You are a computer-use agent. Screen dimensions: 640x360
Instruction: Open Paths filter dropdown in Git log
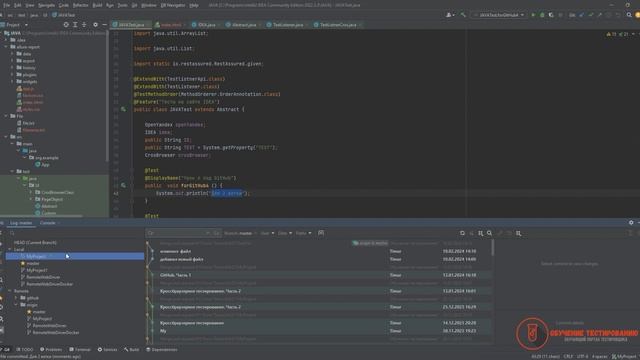click(303, 233)
